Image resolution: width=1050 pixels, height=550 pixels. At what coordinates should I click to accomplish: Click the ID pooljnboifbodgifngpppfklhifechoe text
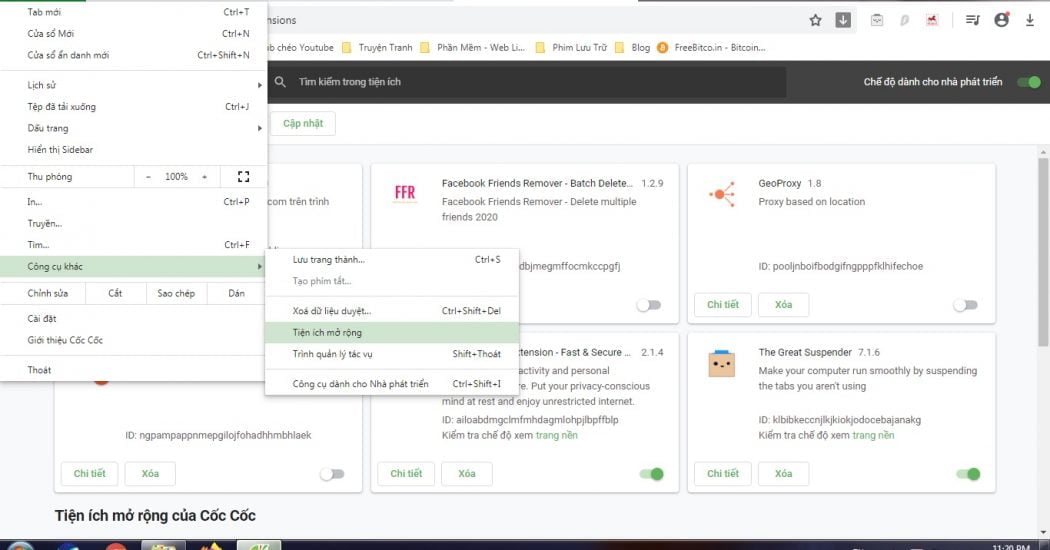pyautogui.click(x=840, y=267)
